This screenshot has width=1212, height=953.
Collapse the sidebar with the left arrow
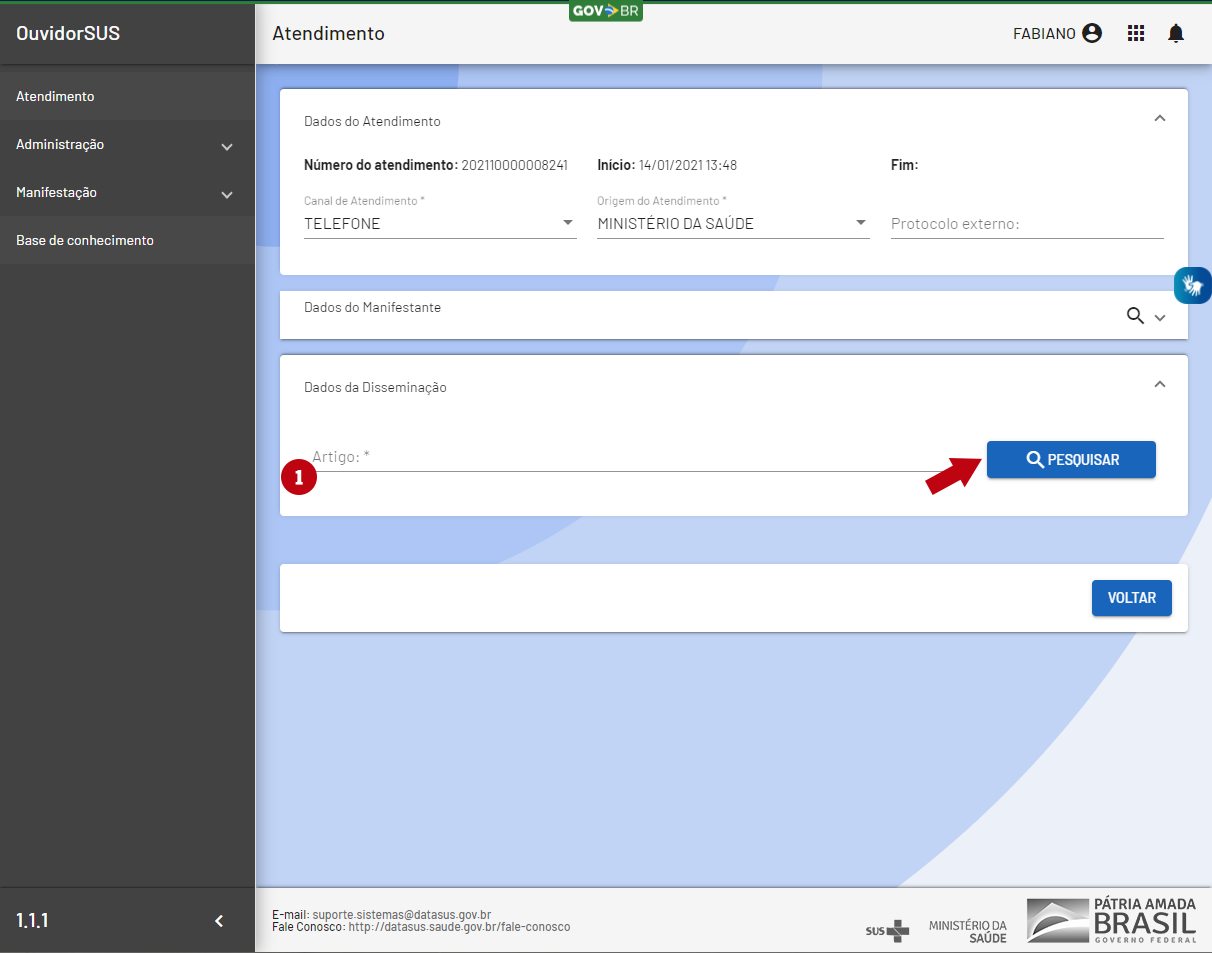(x=220, y=921)
